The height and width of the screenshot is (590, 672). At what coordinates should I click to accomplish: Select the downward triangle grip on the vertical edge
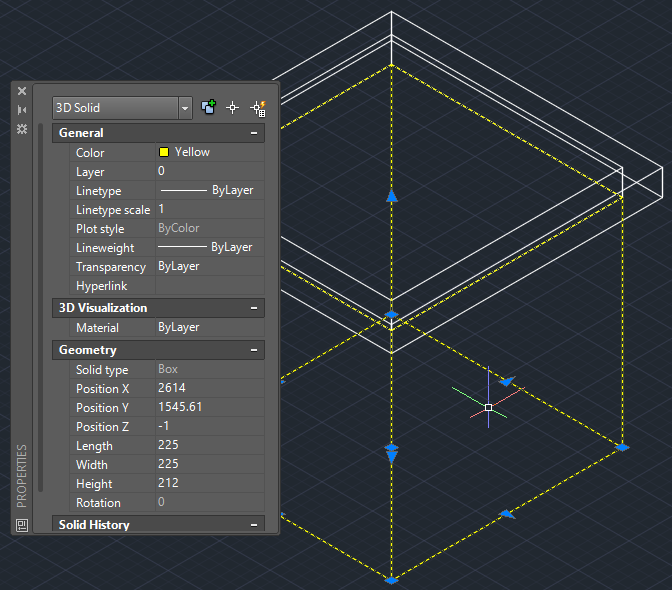click(392, 458)
